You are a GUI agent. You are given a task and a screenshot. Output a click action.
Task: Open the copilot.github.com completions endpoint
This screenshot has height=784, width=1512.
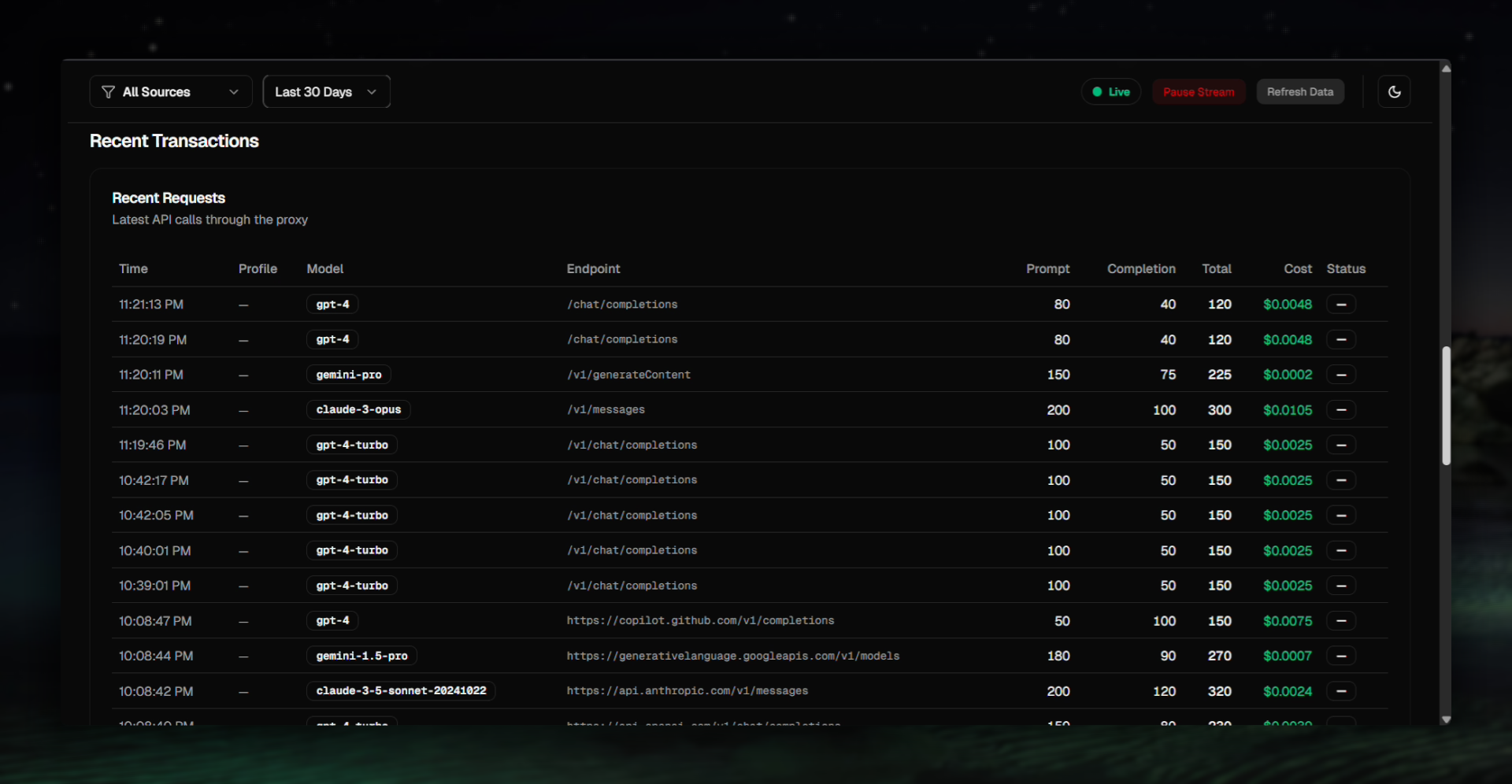pyautogui.click(x=700, y=621)
